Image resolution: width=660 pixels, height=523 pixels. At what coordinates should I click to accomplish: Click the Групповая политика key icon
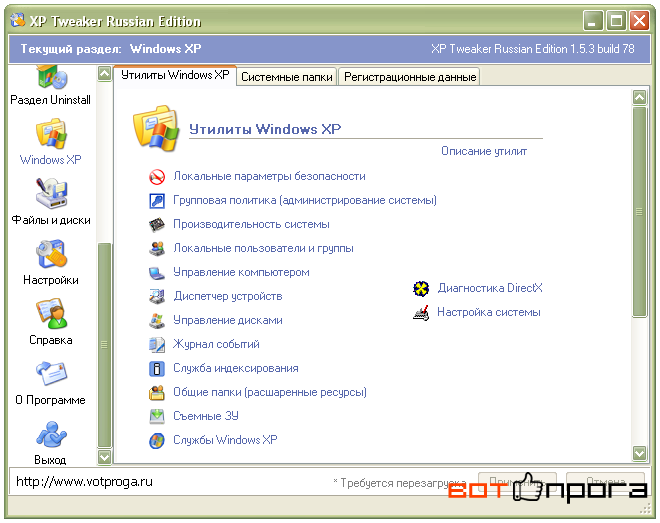pyautogui.click(x=157, y=201)
